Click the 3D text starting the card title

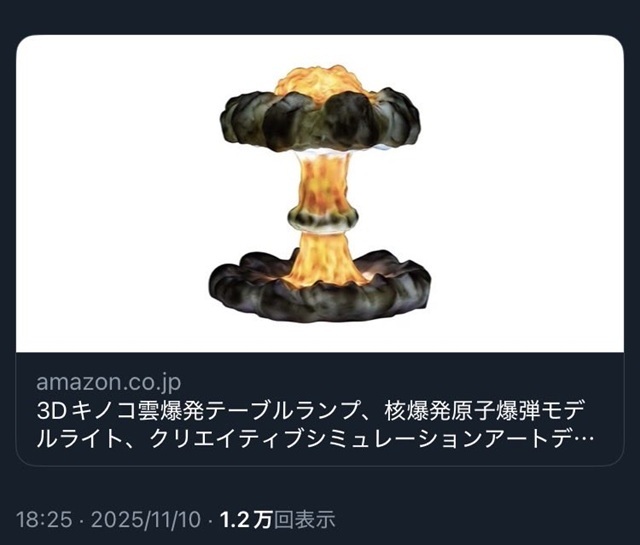(x=51, y=412)
